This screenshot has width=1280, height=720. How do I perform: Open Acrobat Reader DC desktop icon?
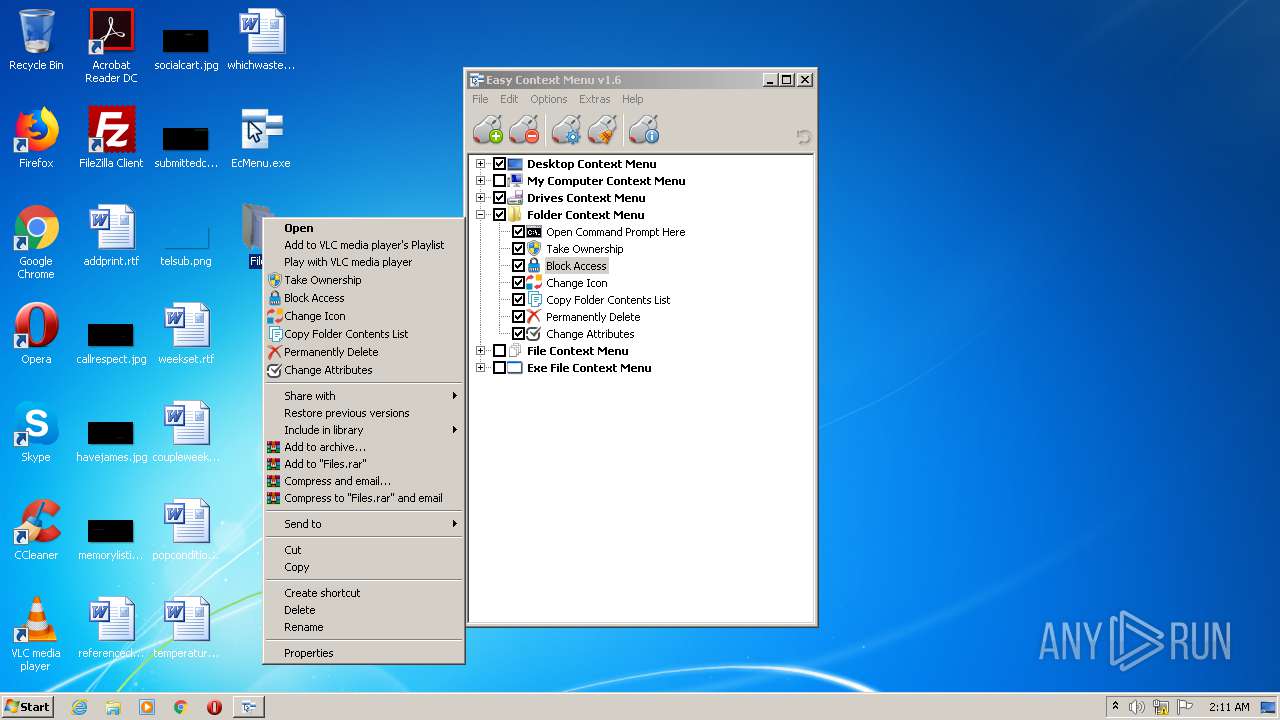click(x=111, y=46)
